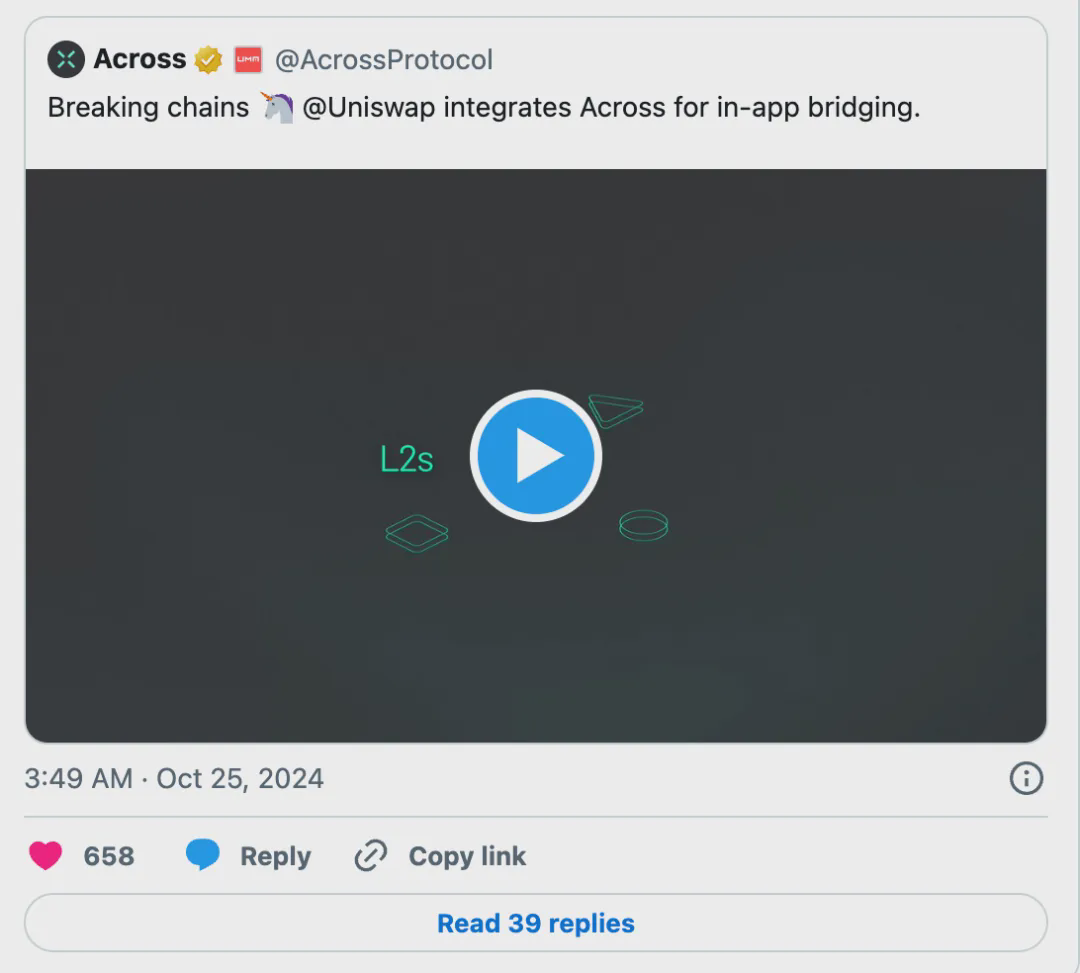Open the Read 39 replies button
The height and width of the screenshot is (973, 1080).
536,923
